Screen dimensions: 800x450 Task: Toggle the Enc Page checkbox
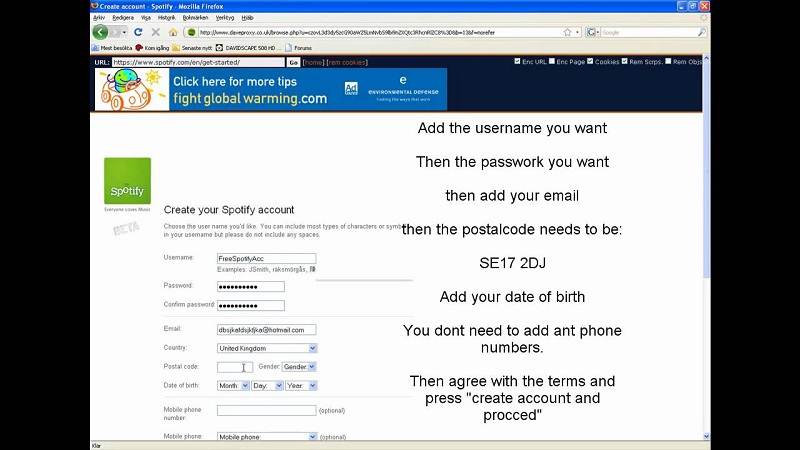(x=552, y=61)
